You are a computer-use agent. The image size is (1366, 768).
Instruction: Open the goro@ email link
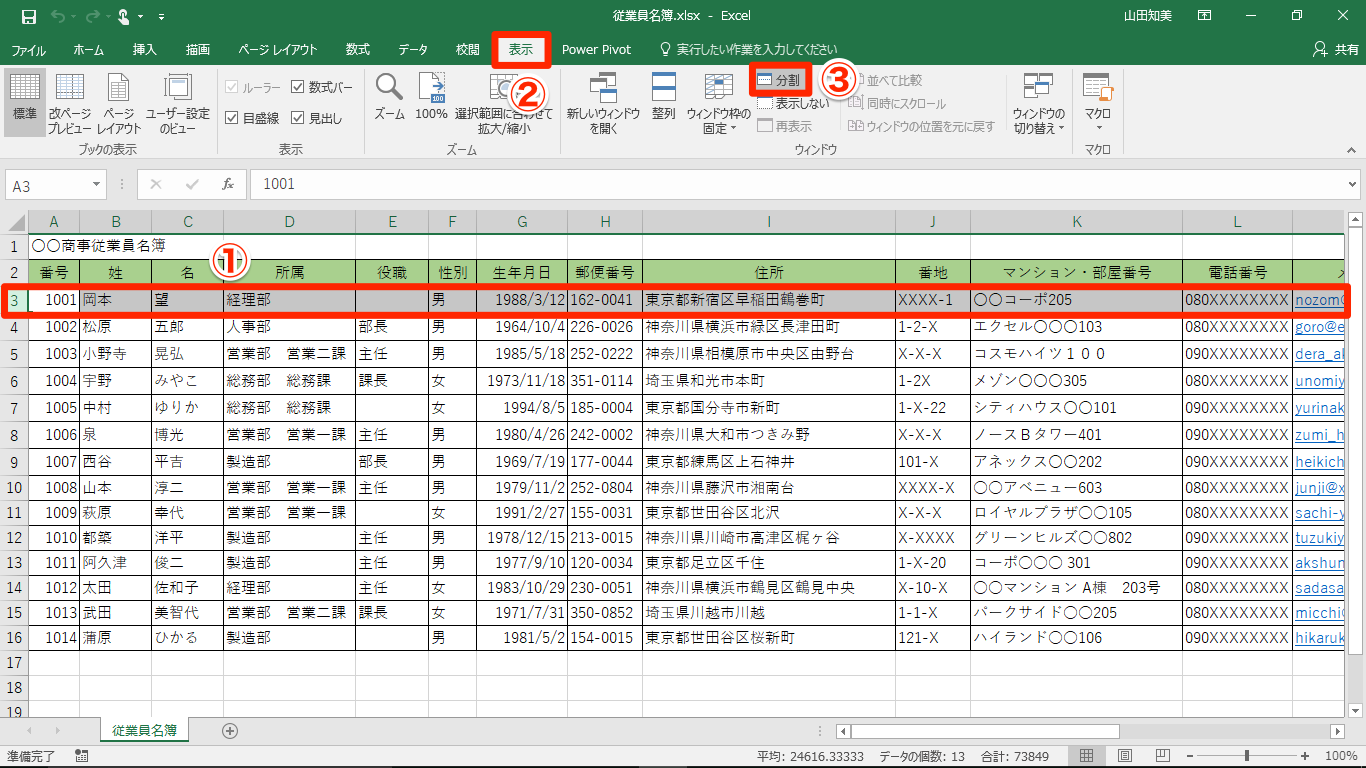[x=1318, y=326]
